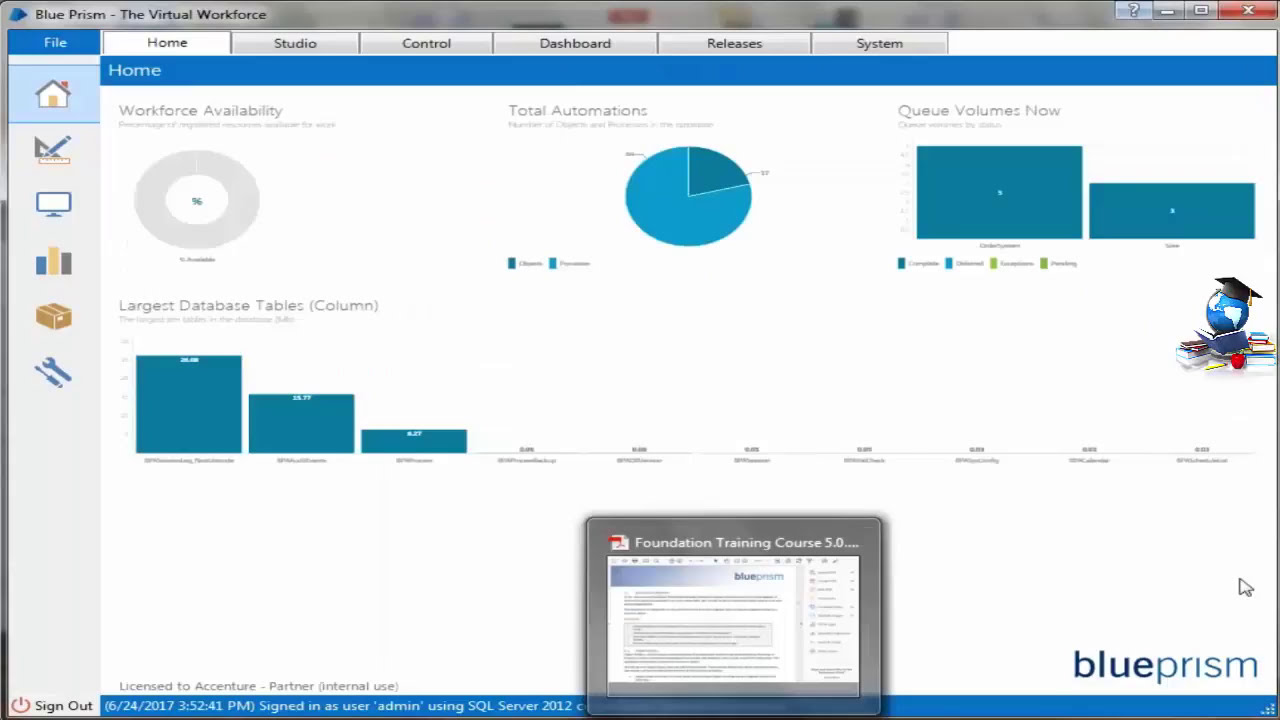
Task: Click the third bar in Largest Database Tables
Action: (414, 441)
